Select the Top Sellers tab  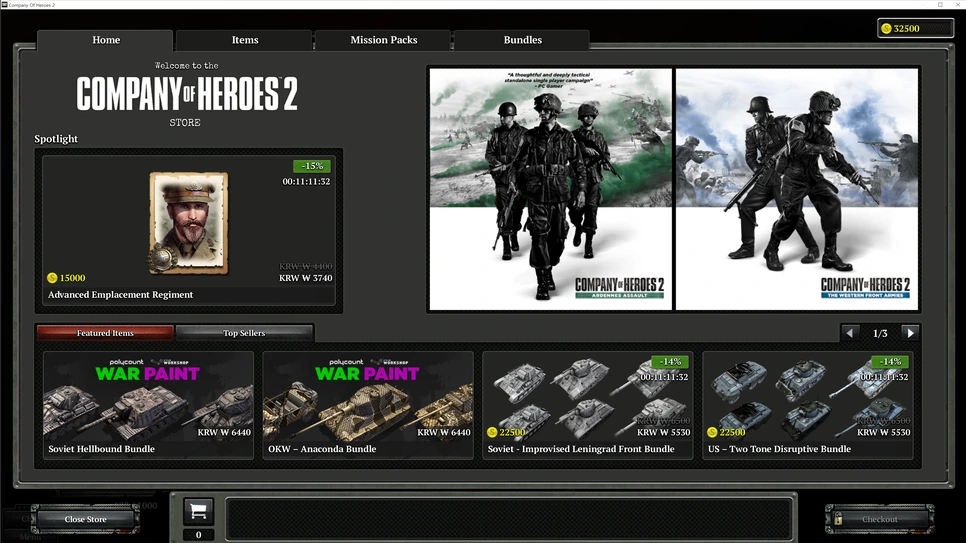coord(245,333)
